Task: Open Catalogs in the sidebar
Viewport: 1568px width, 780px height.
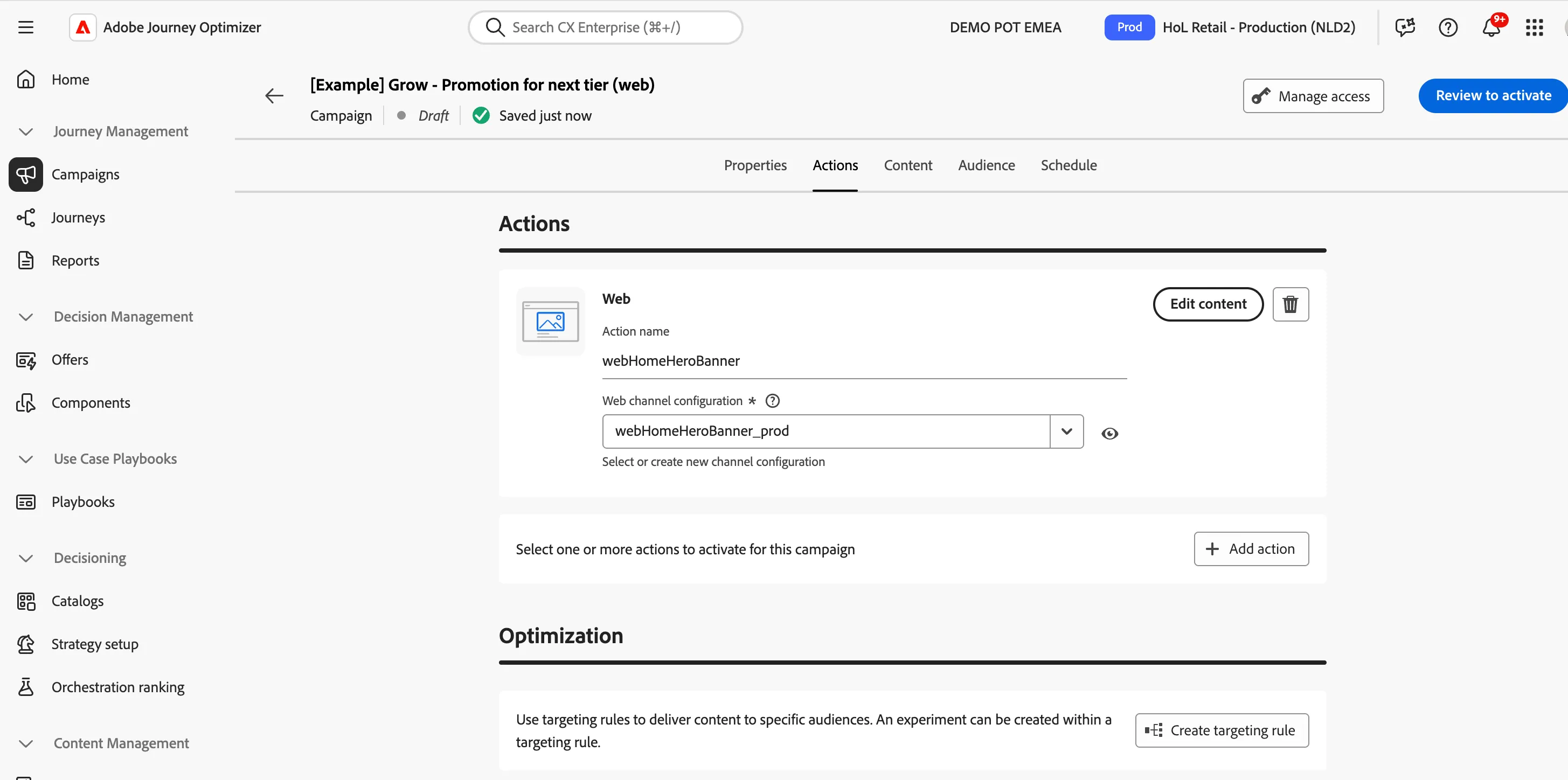Action: click(77, 602)
